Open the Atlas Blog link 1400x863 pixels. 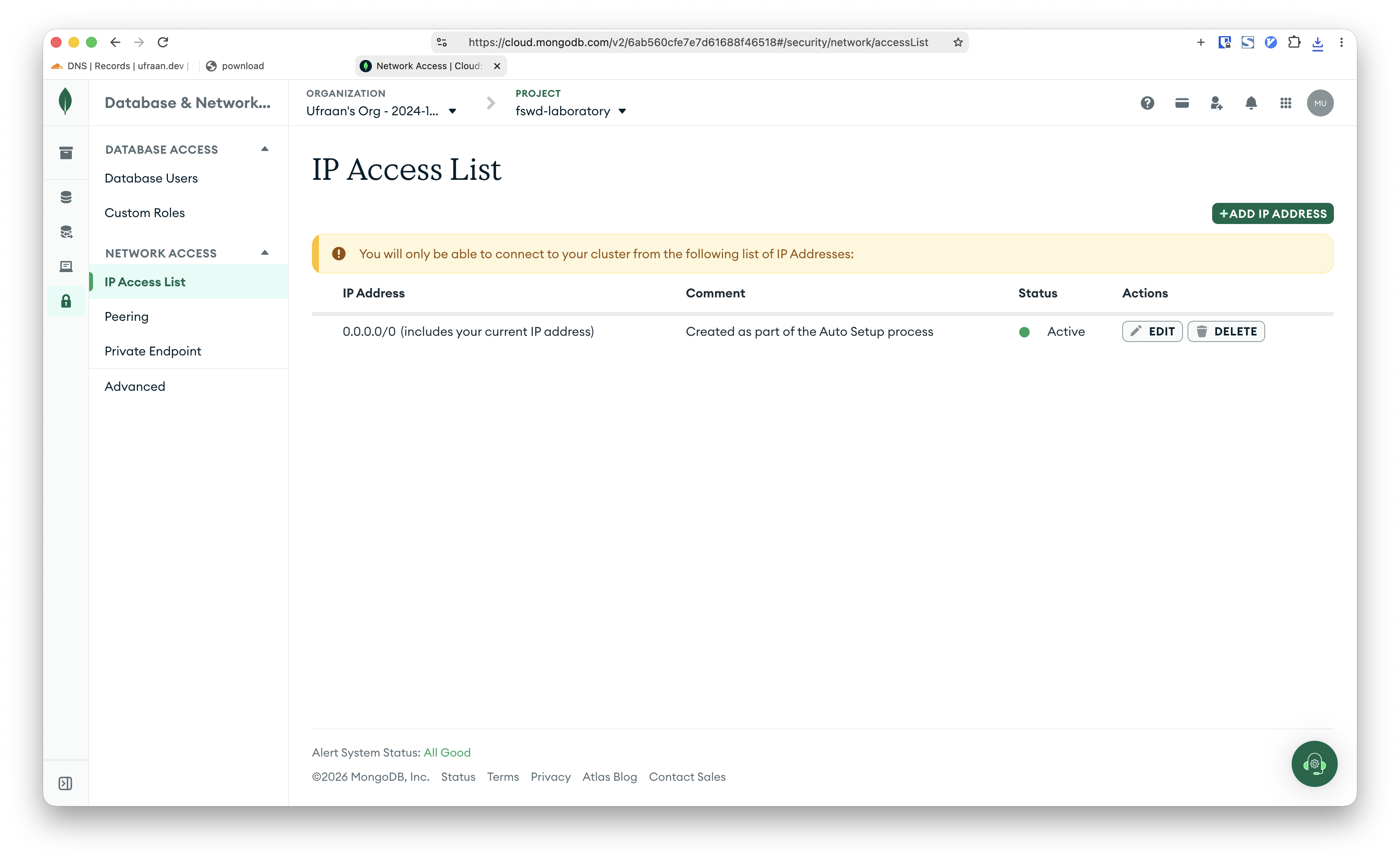tap(610, 777)
